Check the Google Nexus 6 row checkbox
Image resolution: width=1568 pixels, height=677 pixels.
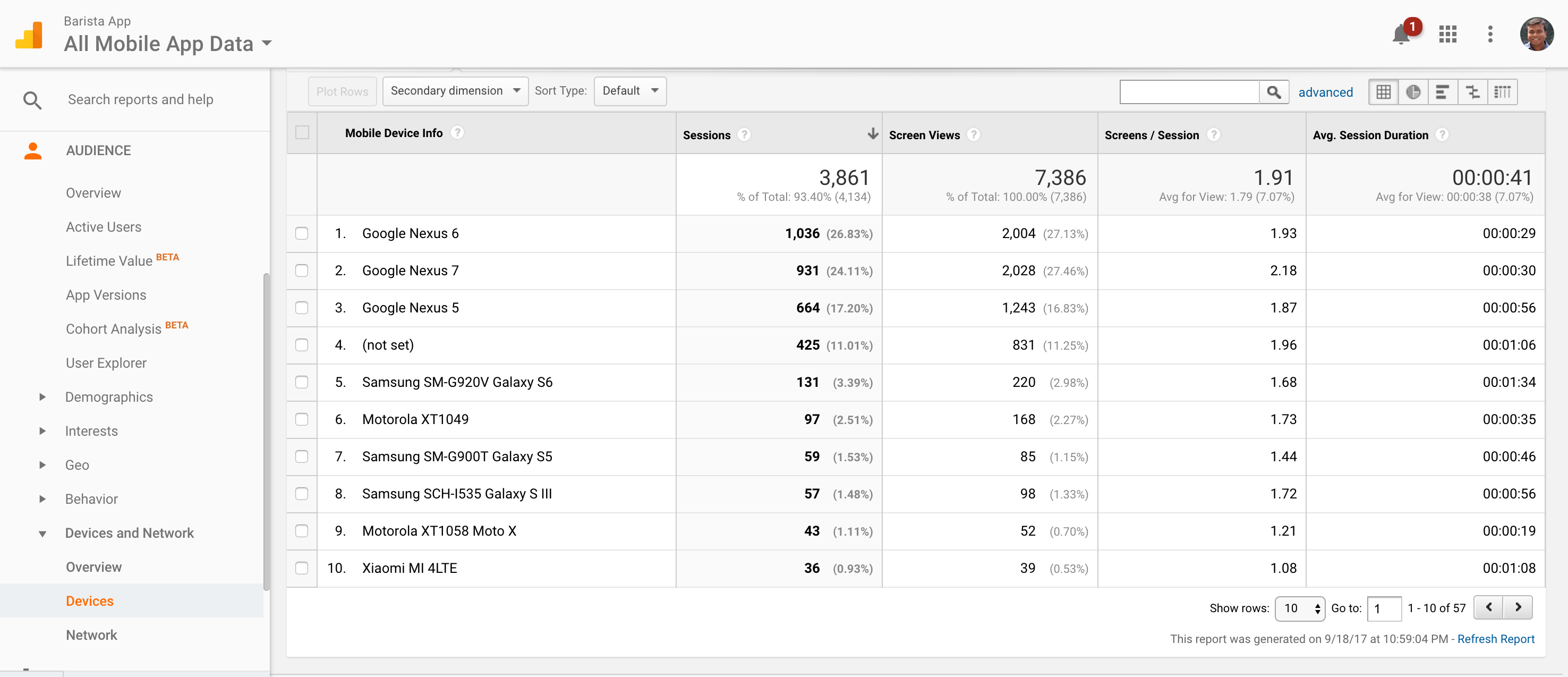(x=302, y=233)
